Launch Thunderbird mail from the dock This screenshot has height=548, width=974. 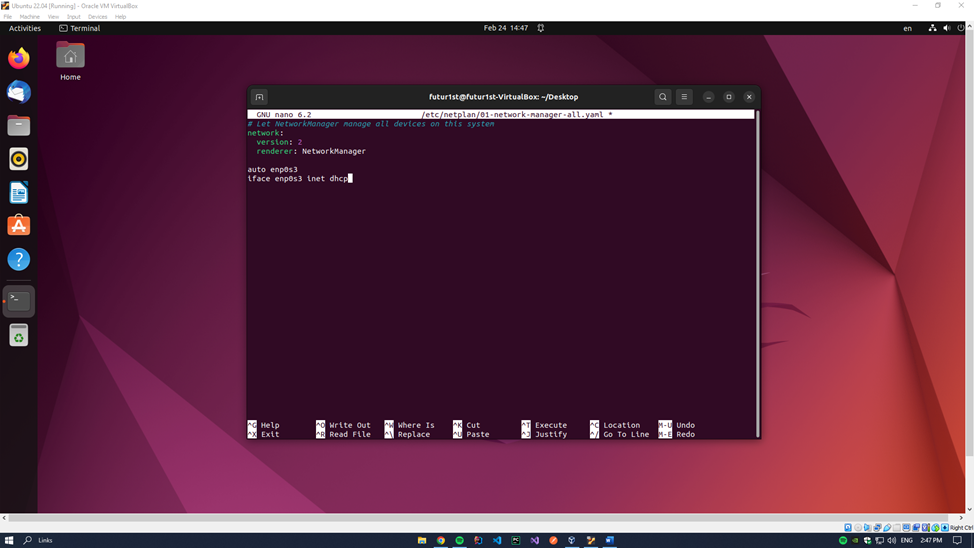click(x=19, y=92)
